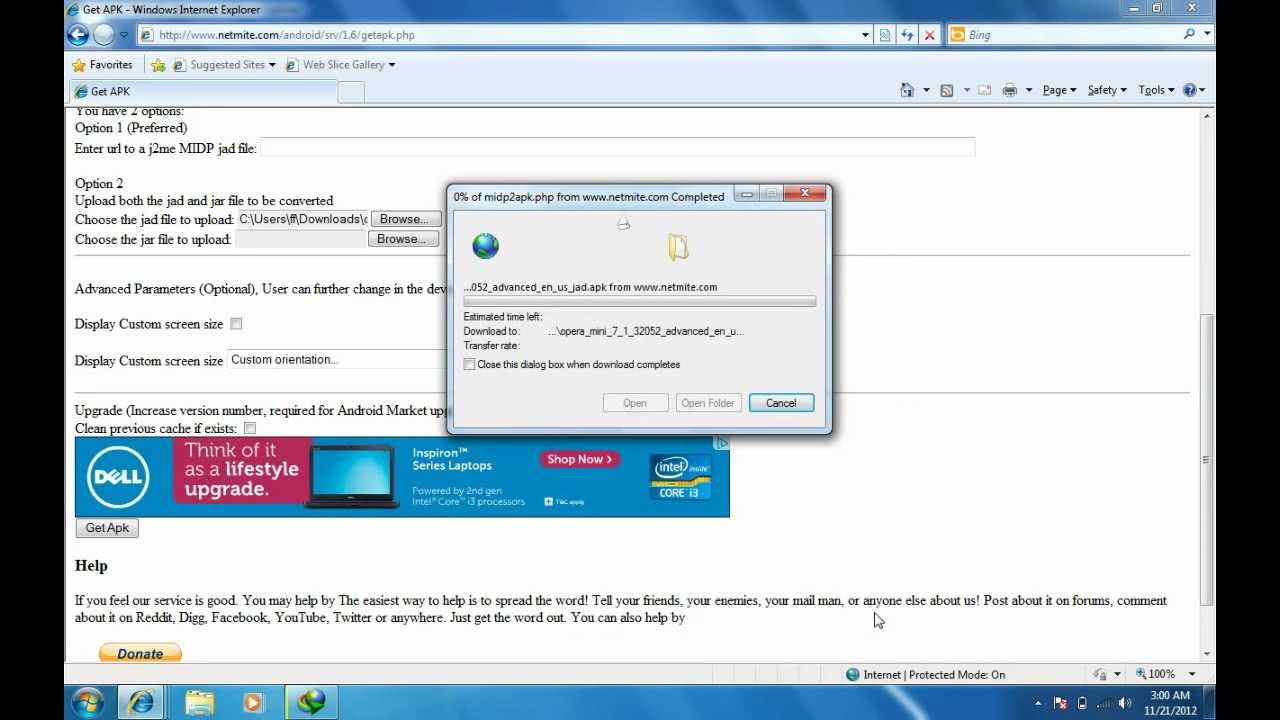This screenshot has width=1280, height=720.
Task: Open a new tab with the blank tab
Action: 351,92
